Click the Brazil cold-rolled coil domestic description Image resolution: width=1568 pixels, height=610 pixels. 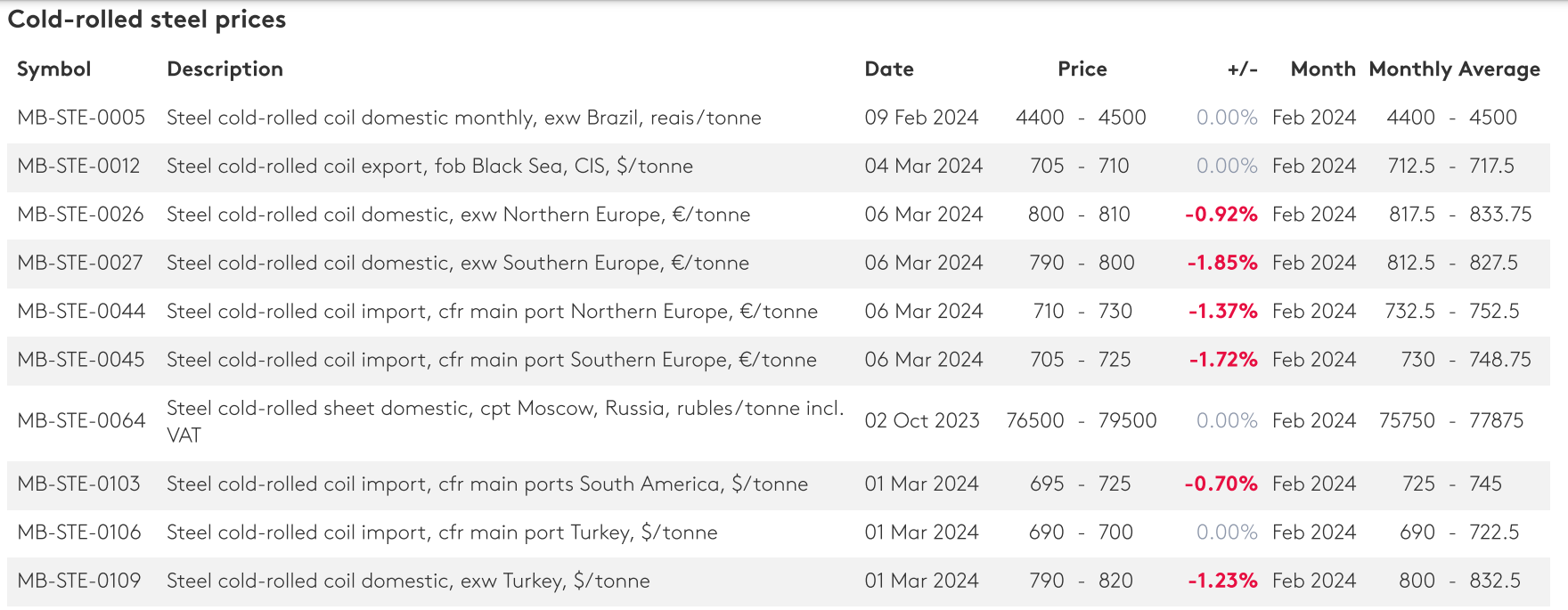coord(463,118)
